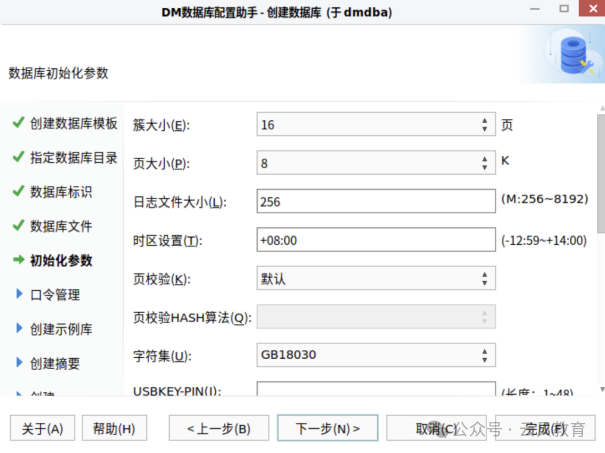Image resolution: width=605 pixels, height=453 pixels.
Task: Click the checkmark icon beside 创建数据库模板
Action: [19, 123]
